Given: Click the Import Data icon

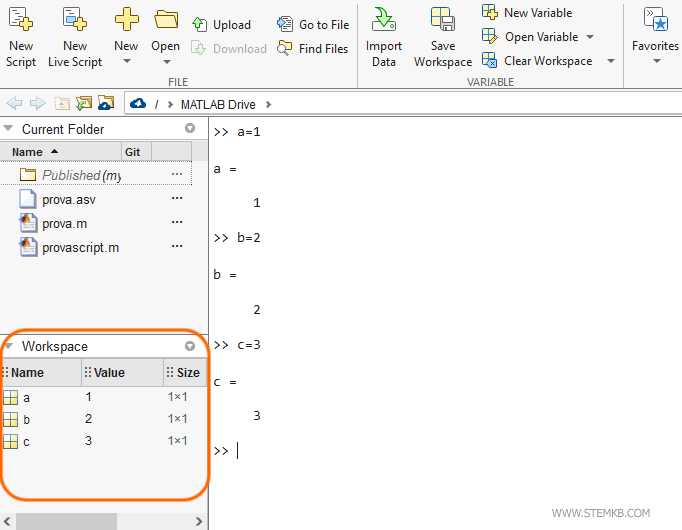Looking at the screenshot, I should (x=384, y=20).
